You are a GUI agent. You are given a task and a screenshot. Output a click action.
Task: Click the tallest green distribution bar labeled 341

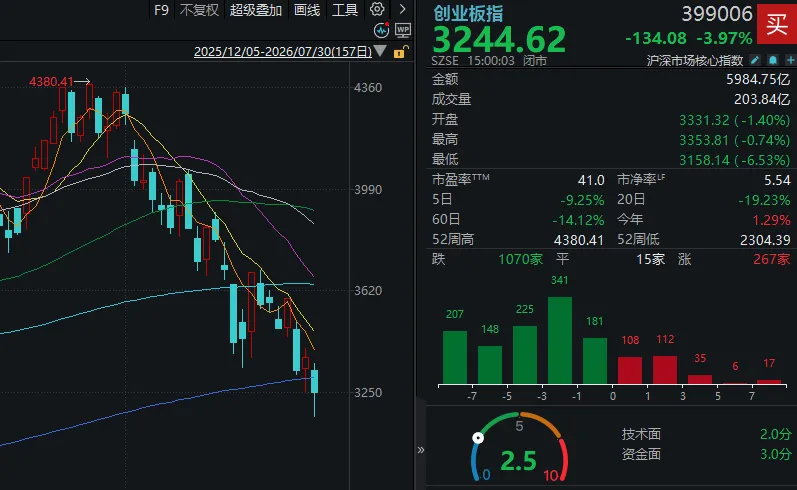[560, 340]
